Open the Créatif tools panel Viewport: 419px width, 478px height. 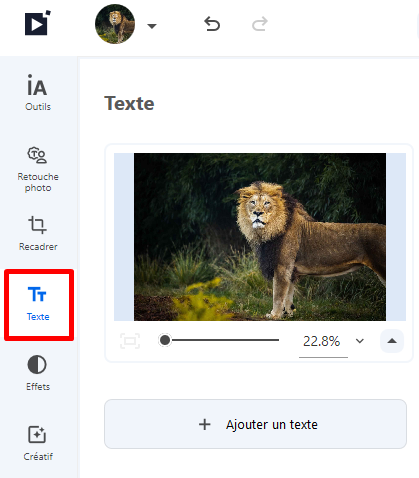pyautogui.click(x=37, y=443)
